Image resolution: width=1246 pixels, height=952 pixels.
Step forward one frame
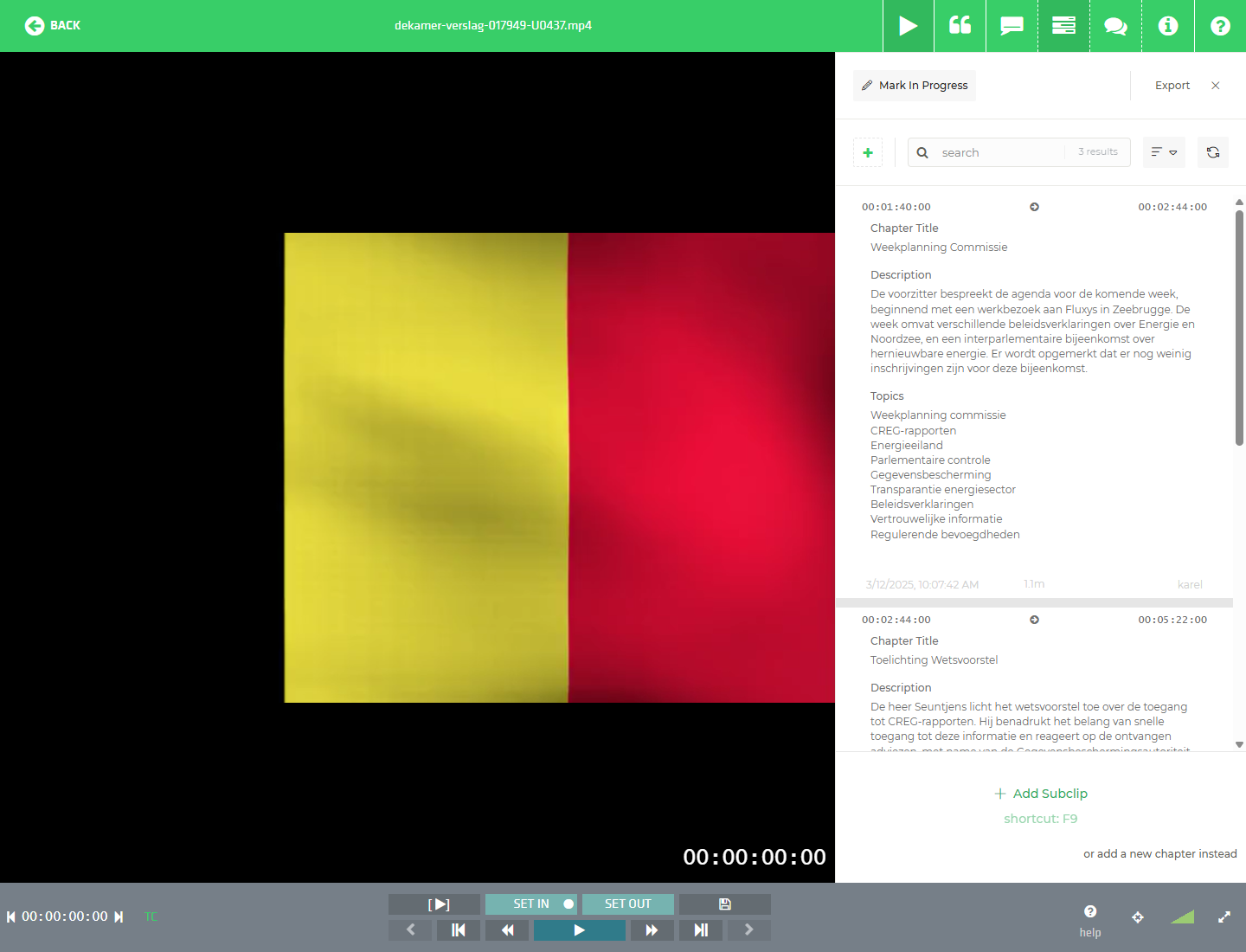[701, 930]
